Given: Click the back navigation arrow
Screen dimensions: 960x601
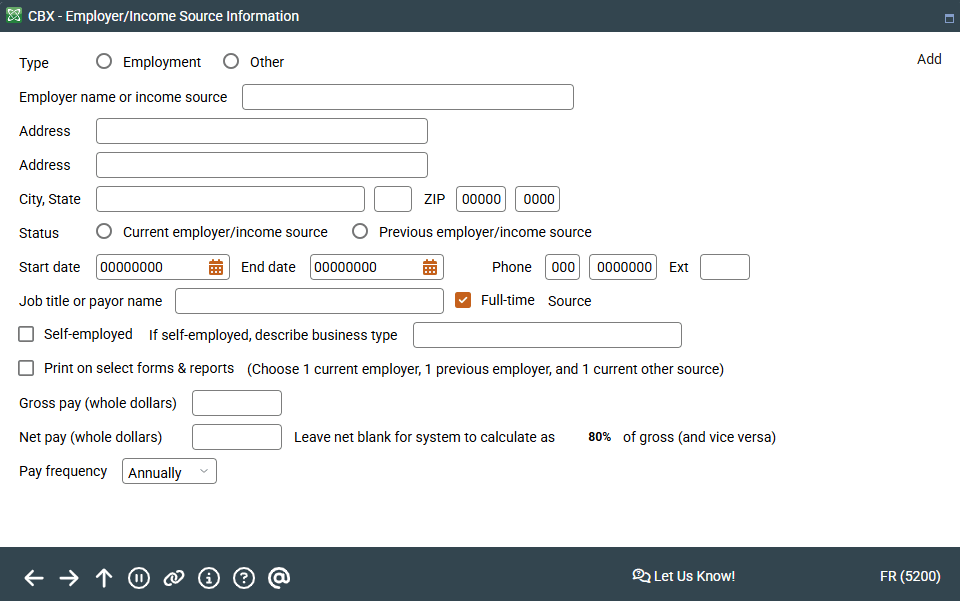Looking at the screenshot, I should (33, 577).
